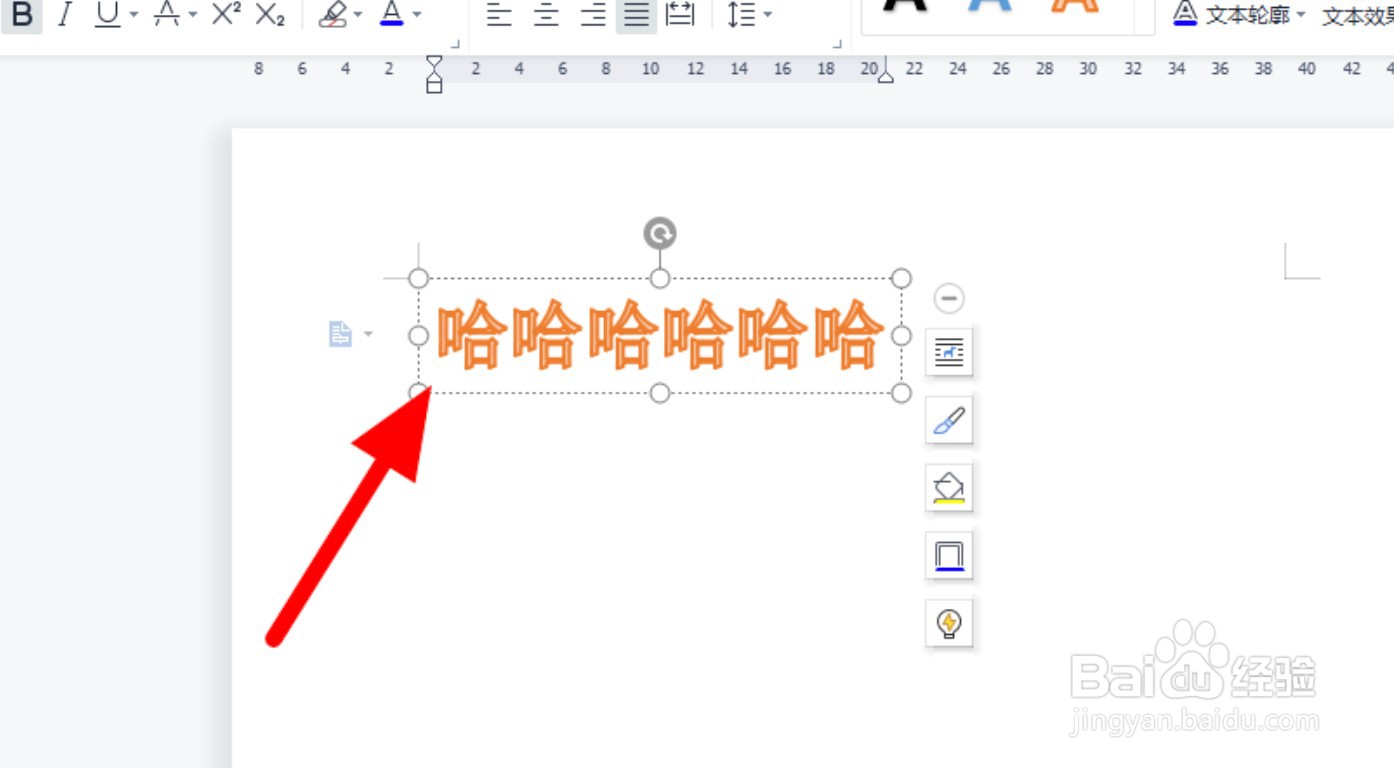Click top-left resize handle of text box

click(x=419, y=278)
